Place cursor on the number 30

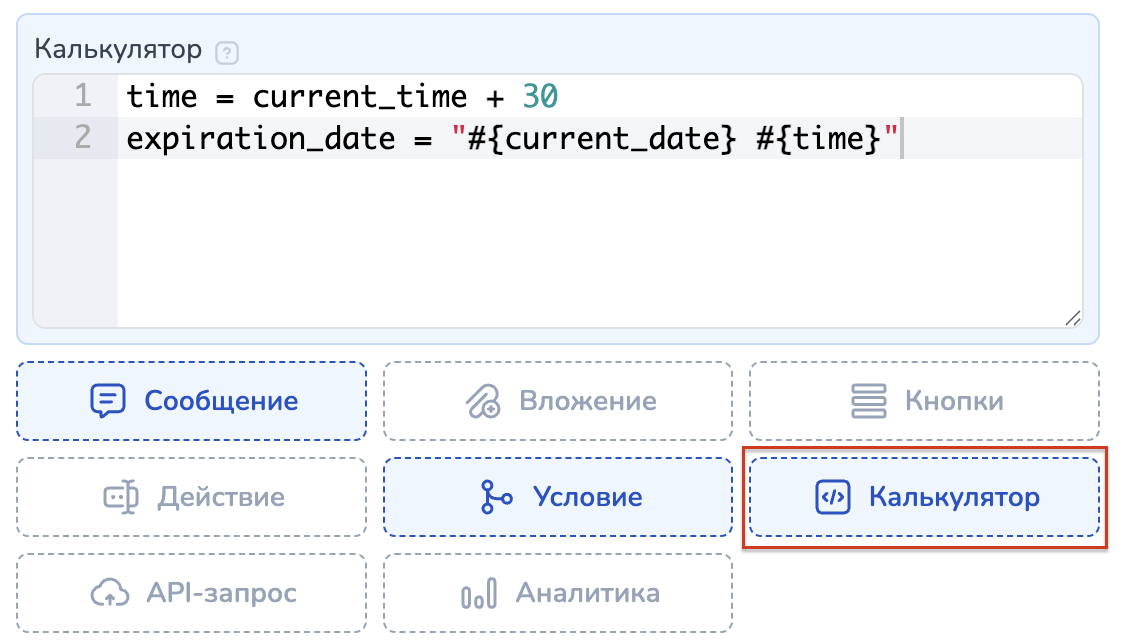(540, 97)
